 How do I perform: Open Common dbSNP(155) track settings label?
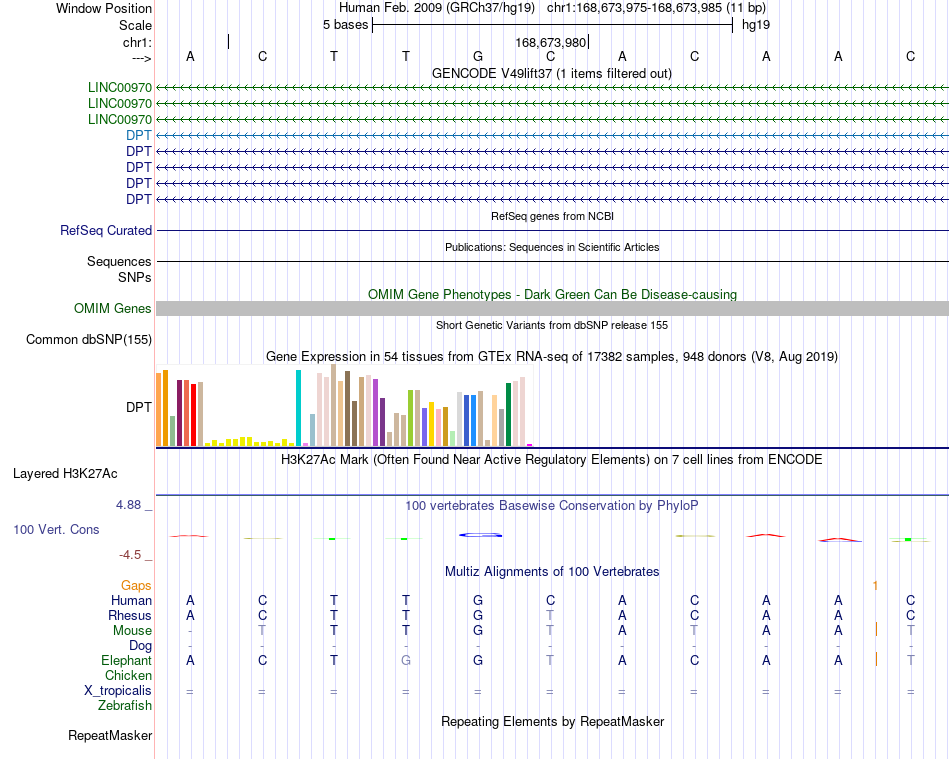pos(89,339)
